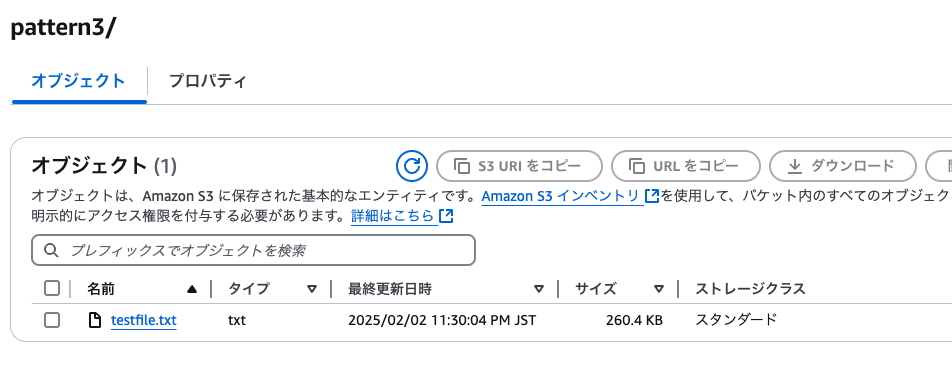This screenshot has height=370, width=952.
Task: Open the testfile.txt object link
Action: (x=144, y=320)
